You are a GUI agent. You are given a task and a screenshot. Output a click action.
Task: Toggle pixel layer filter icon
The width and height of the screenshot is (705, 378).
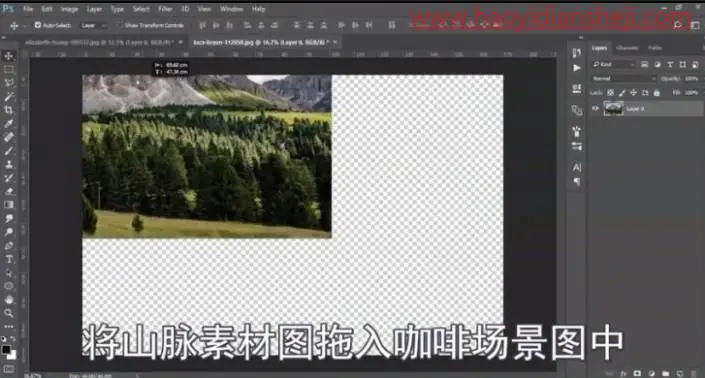pos(644,65)
